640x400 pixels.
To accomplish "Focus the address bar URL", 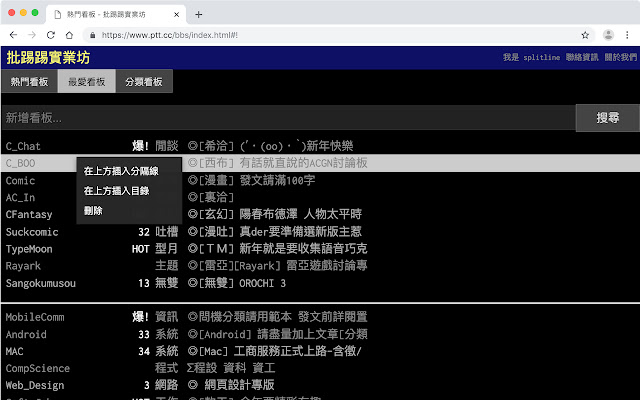I will point(170,36).
